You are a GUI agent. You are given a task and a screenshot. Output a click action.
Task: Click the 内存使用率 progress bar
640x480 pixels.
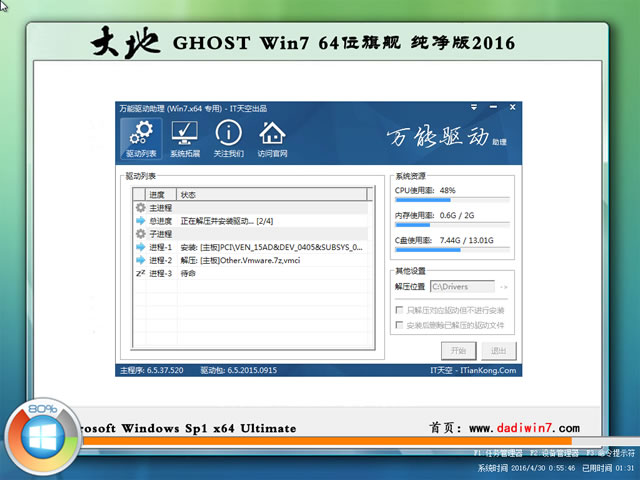(x=452, y=225)
